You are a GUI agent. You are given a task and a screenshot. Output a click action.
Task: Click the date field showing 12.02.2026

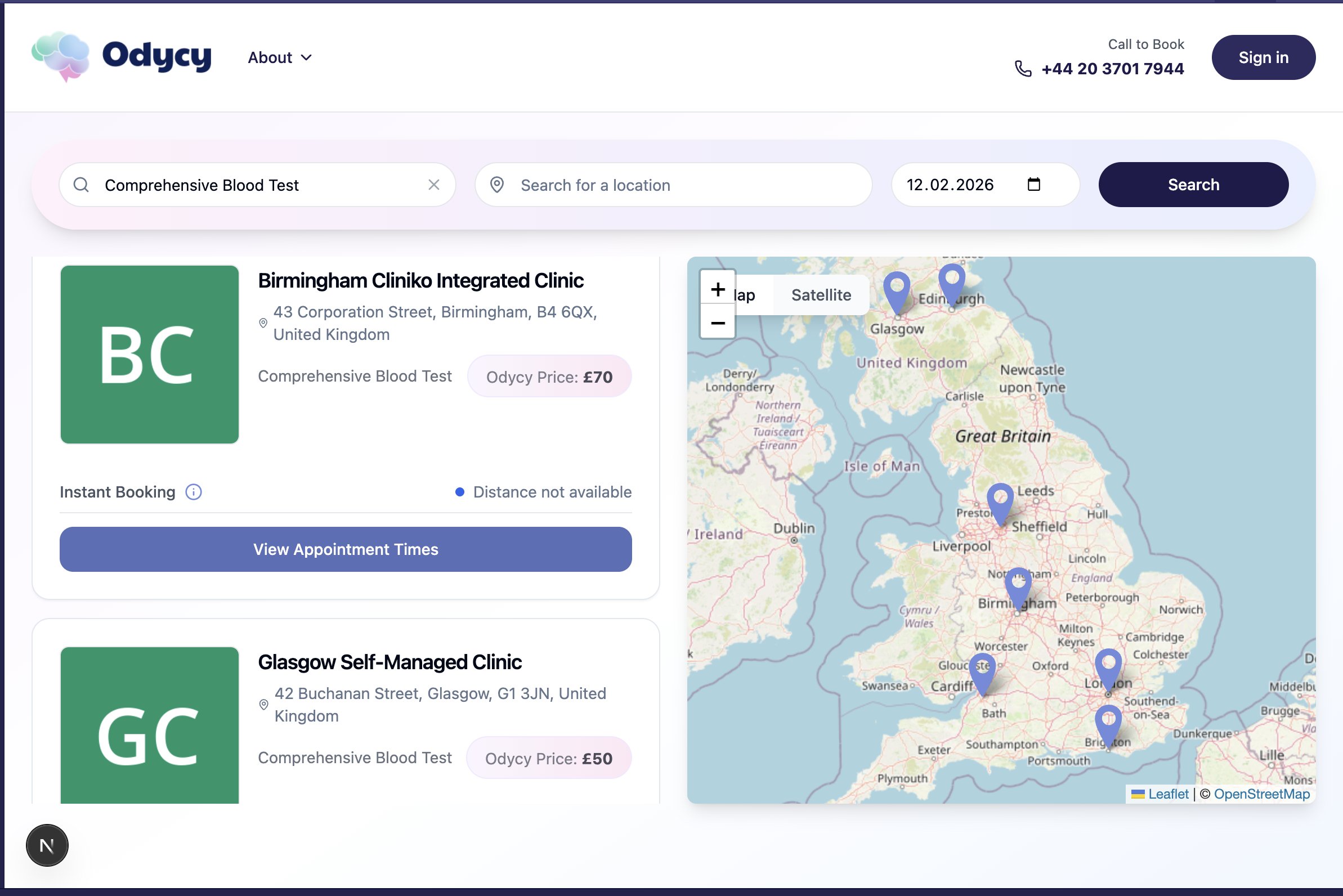click(x=950, y=185)
